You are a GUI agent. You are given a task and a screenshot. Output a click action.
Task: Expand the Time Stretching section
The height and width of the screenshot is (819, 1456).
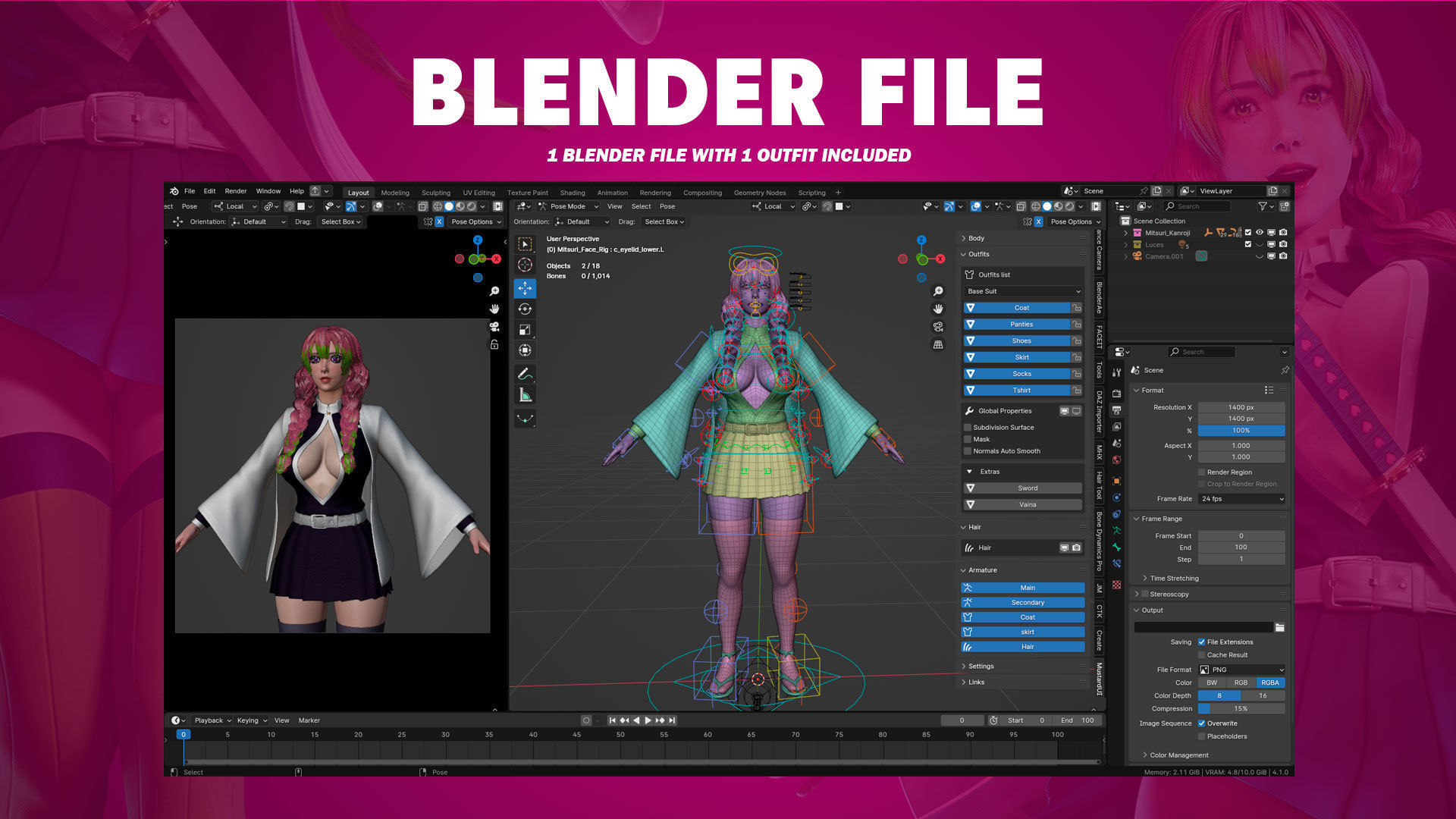(x=1173, y=579)
